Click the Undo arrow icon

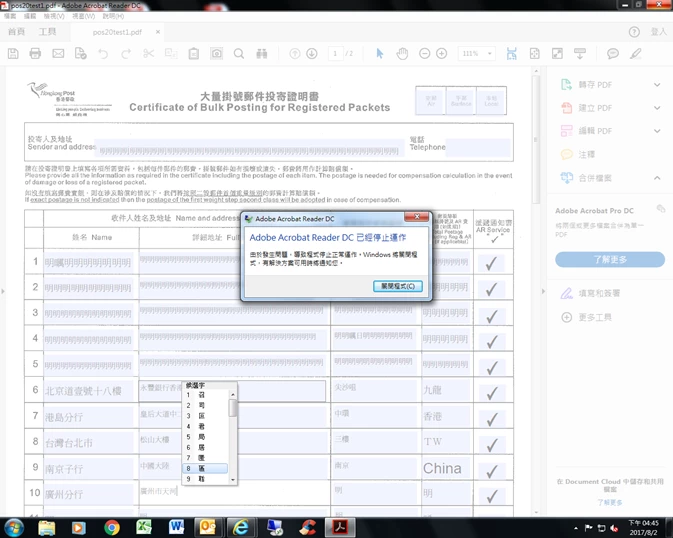click(103, 54)
